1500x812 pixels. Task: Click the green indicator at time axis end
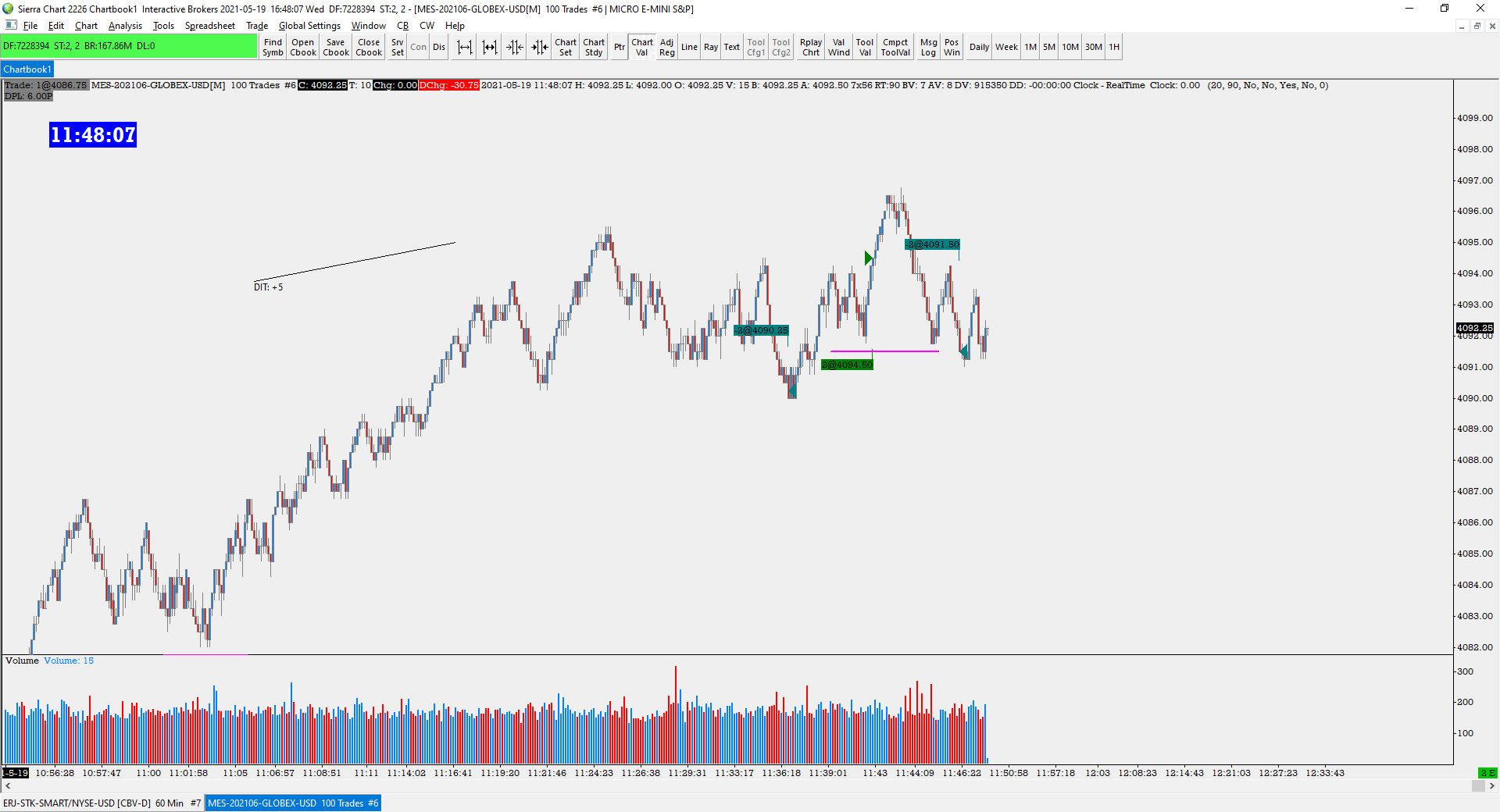click(x=1487, y=773)
